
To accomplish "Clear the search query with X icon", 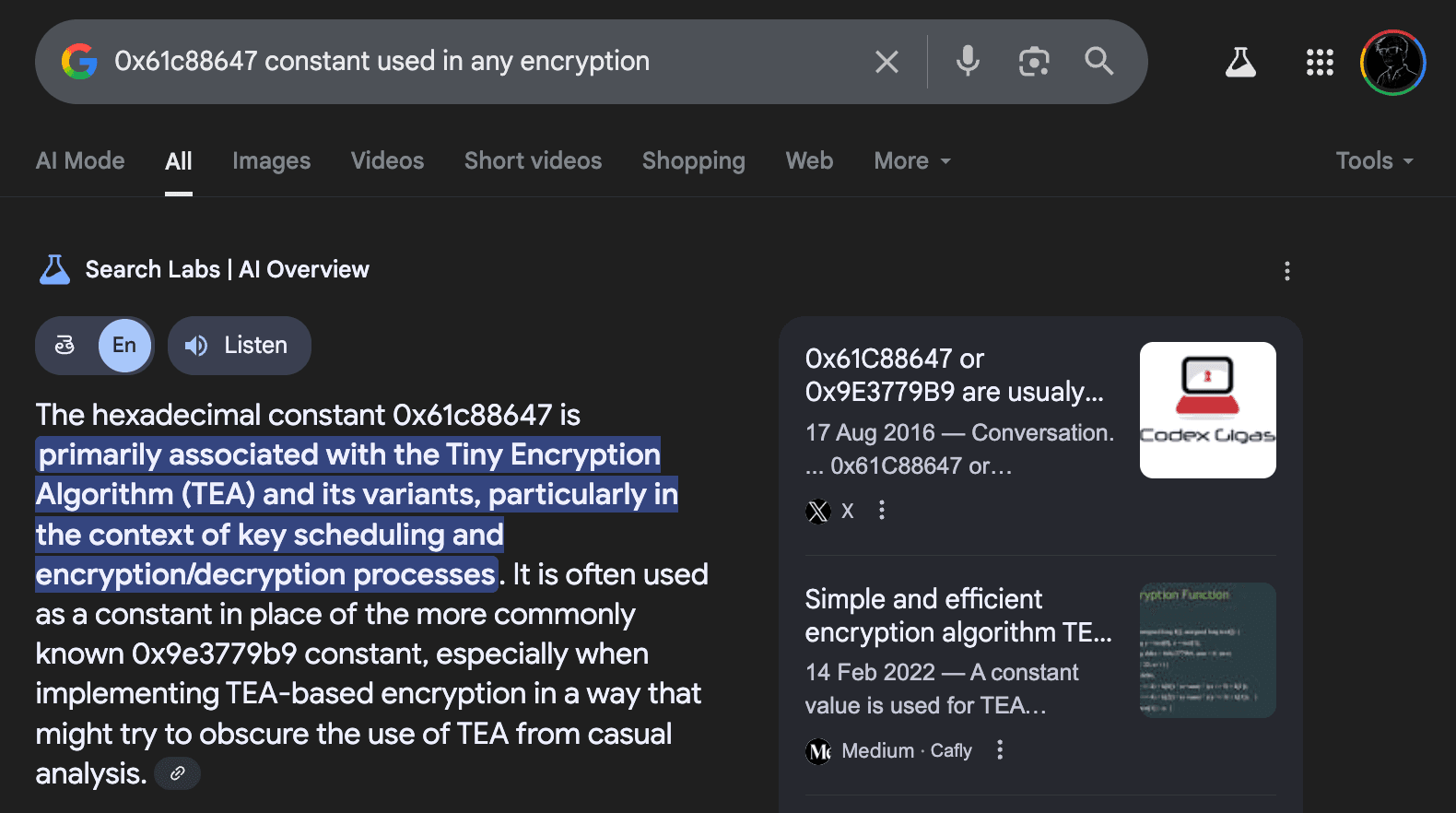I will pos(887,62).
